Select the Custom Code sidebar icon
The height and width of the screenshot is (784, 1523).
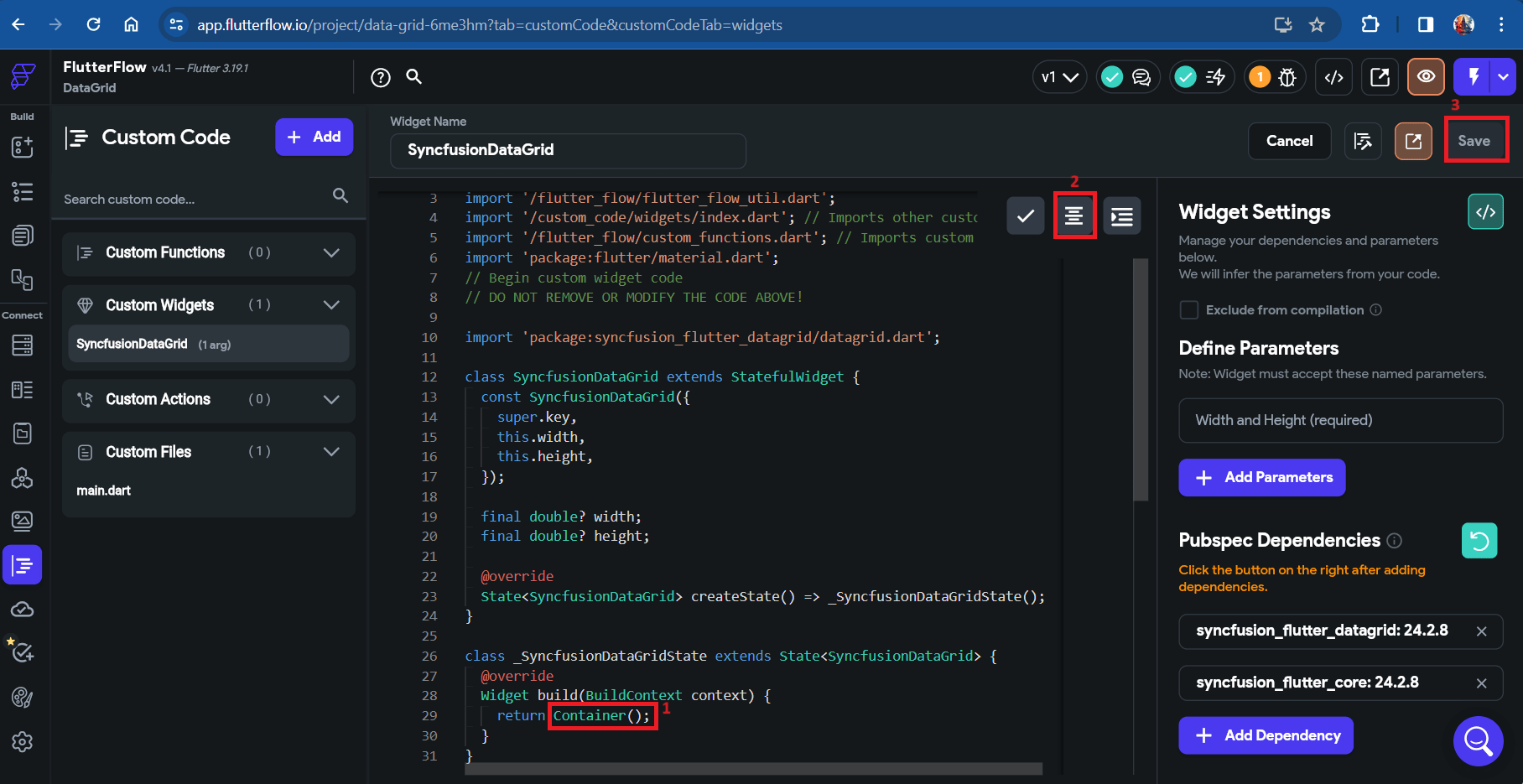(x=23, y=565)
